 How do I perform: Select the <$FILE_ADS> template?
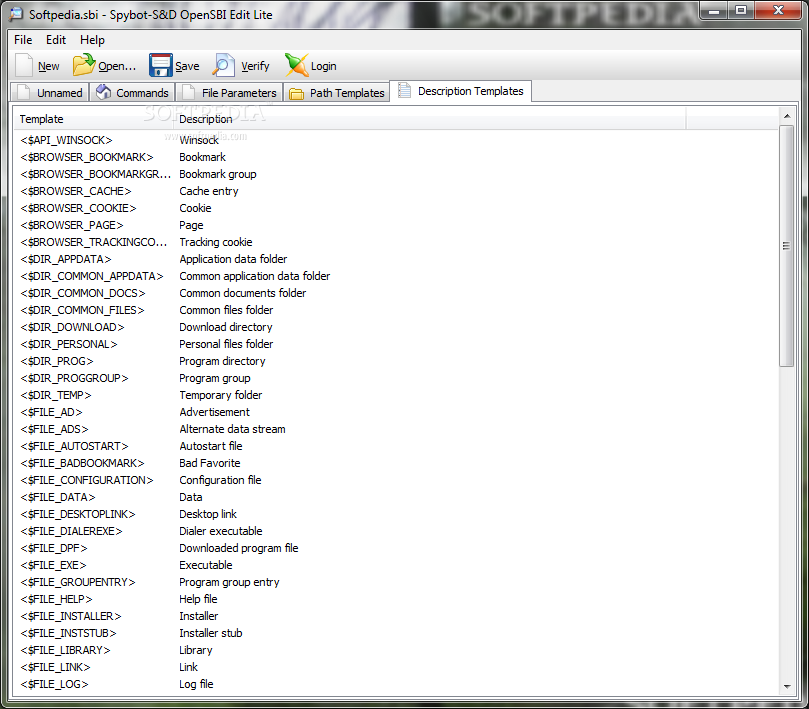54,429
